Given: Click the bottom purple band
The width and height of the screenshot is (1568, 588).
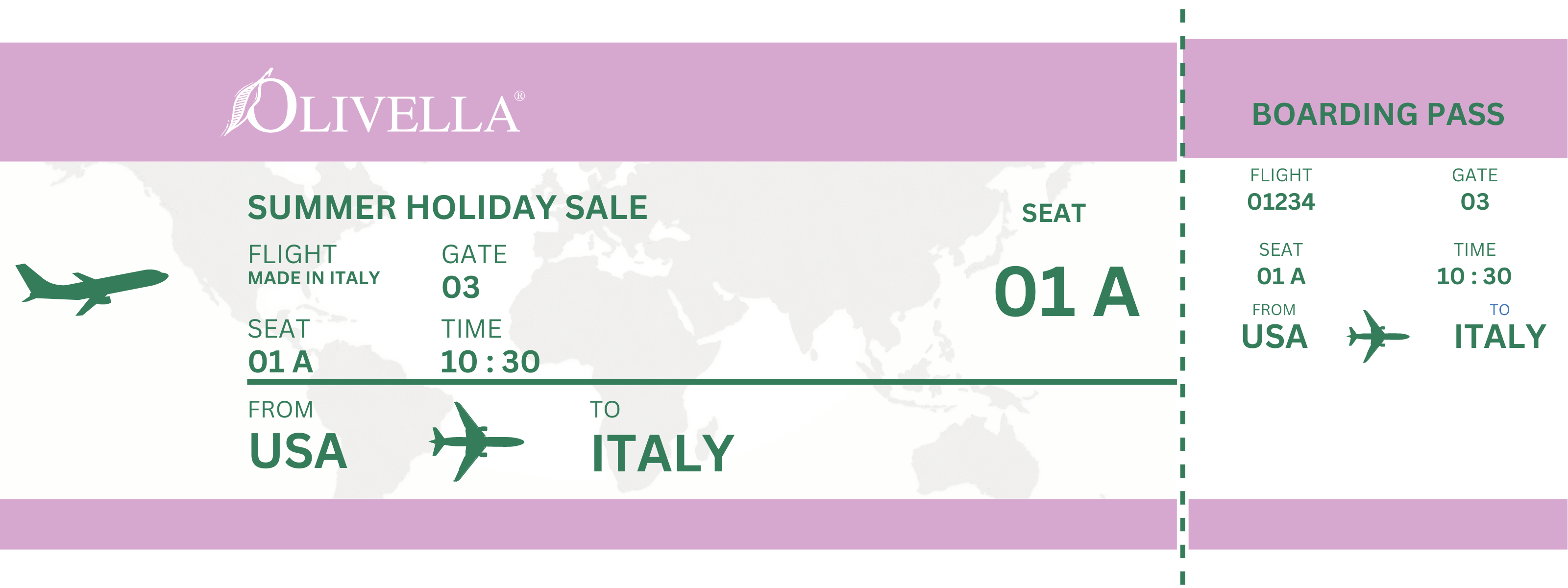Looking at the screenshot, I should (x=588, y=524).
